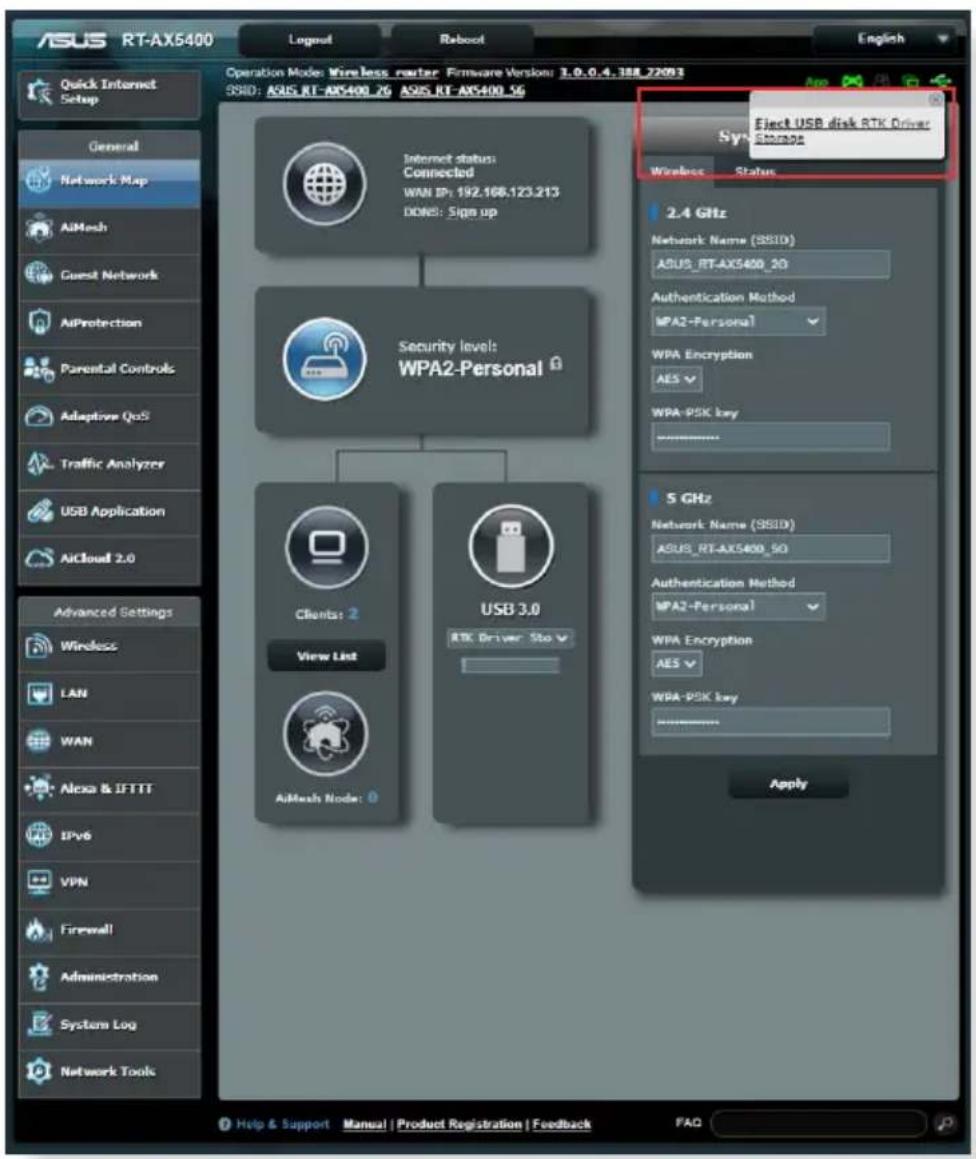Click the WAN IP 192.168.123.213 text
This screenshot has width=976, height=1159.
point(507,192)
